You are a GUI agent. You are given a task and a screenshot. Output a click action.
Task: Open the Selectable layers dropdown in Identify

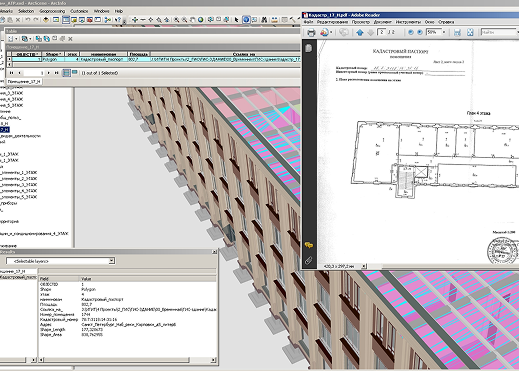[112, 261]
